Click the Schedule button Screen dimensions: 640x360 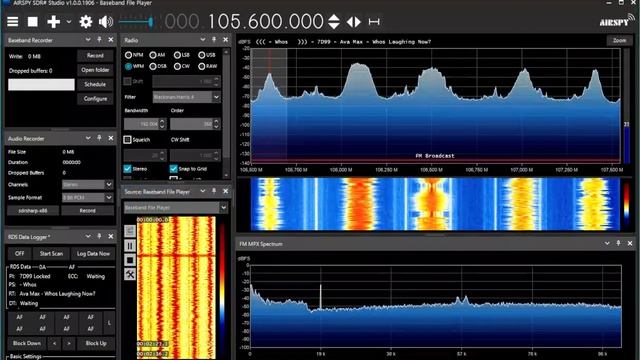[x=95, y=84]
